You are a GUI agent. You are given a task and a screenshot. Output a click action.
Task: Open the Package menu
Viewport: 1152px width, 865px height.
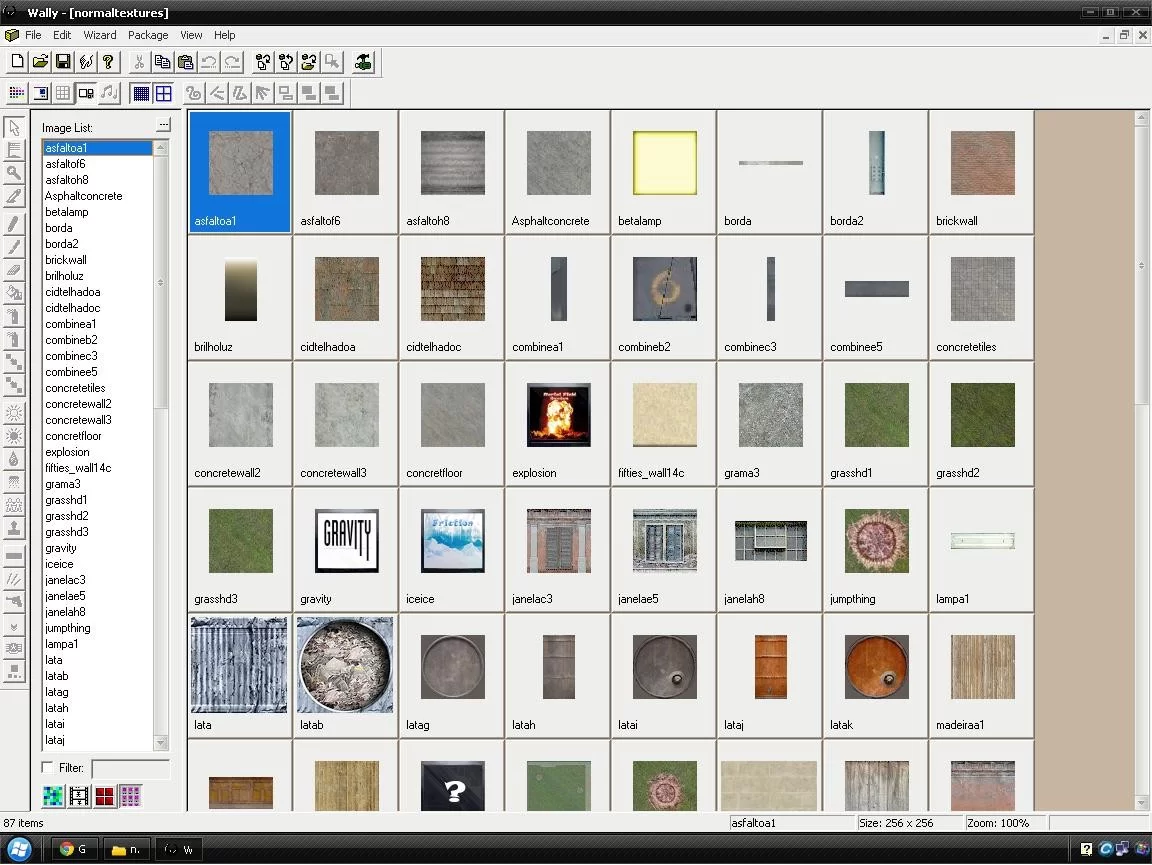pyautogui.click(x=148, y=35)
